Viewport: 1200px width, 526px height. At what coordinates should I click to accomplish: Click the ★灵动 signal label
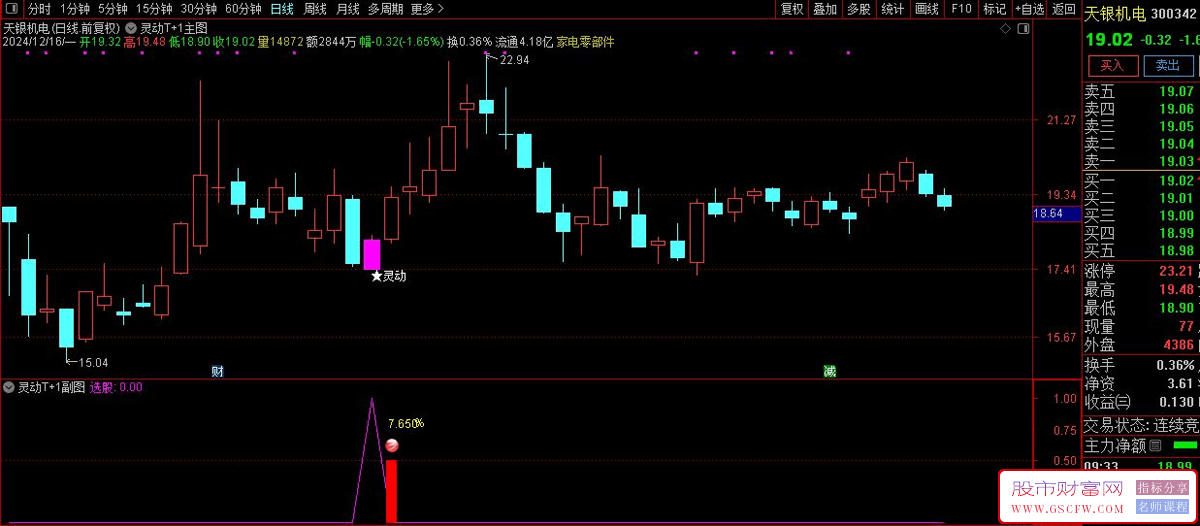click(388, 276)
